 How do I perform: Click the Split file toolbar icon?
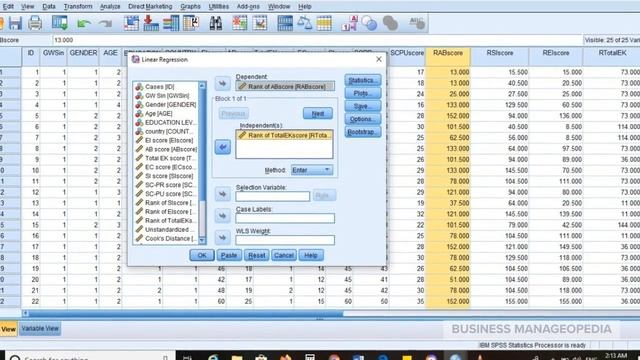point(285,23)
